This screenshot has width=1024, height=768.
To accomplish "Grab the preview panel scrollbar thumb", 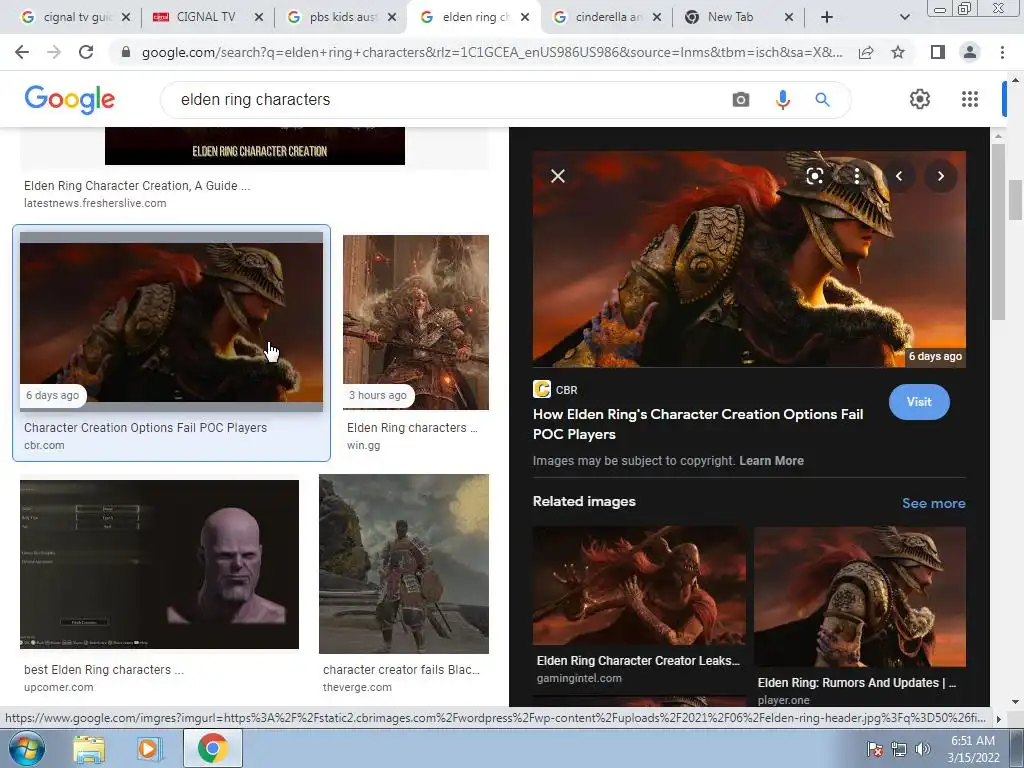I will pos(997,231).
